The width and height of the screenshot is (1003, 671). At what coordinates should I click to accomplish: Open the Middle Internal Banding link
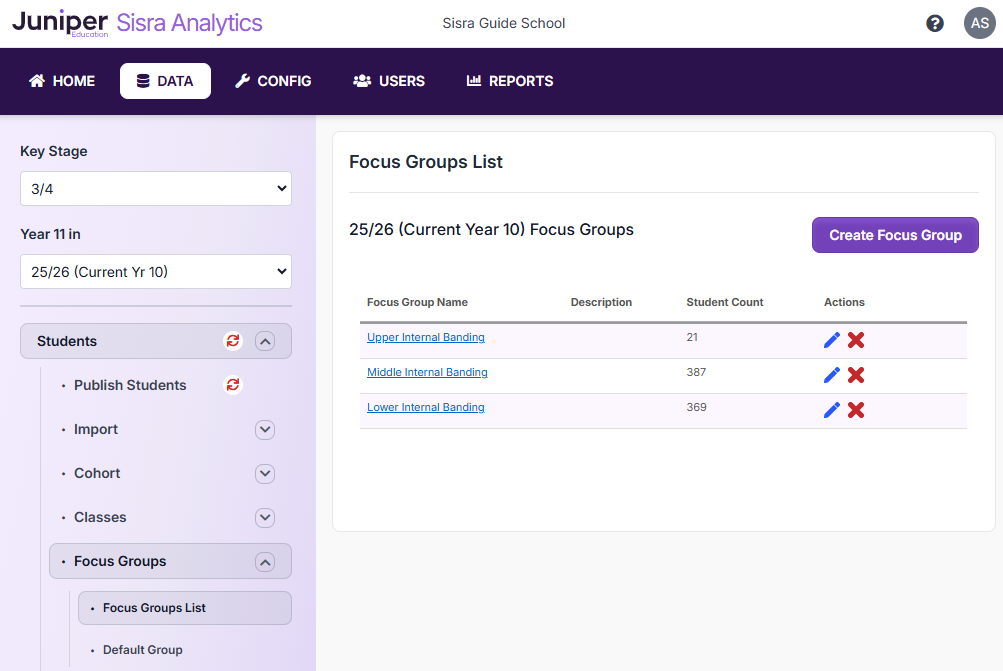pyautogui.click(x=427, y=372)
